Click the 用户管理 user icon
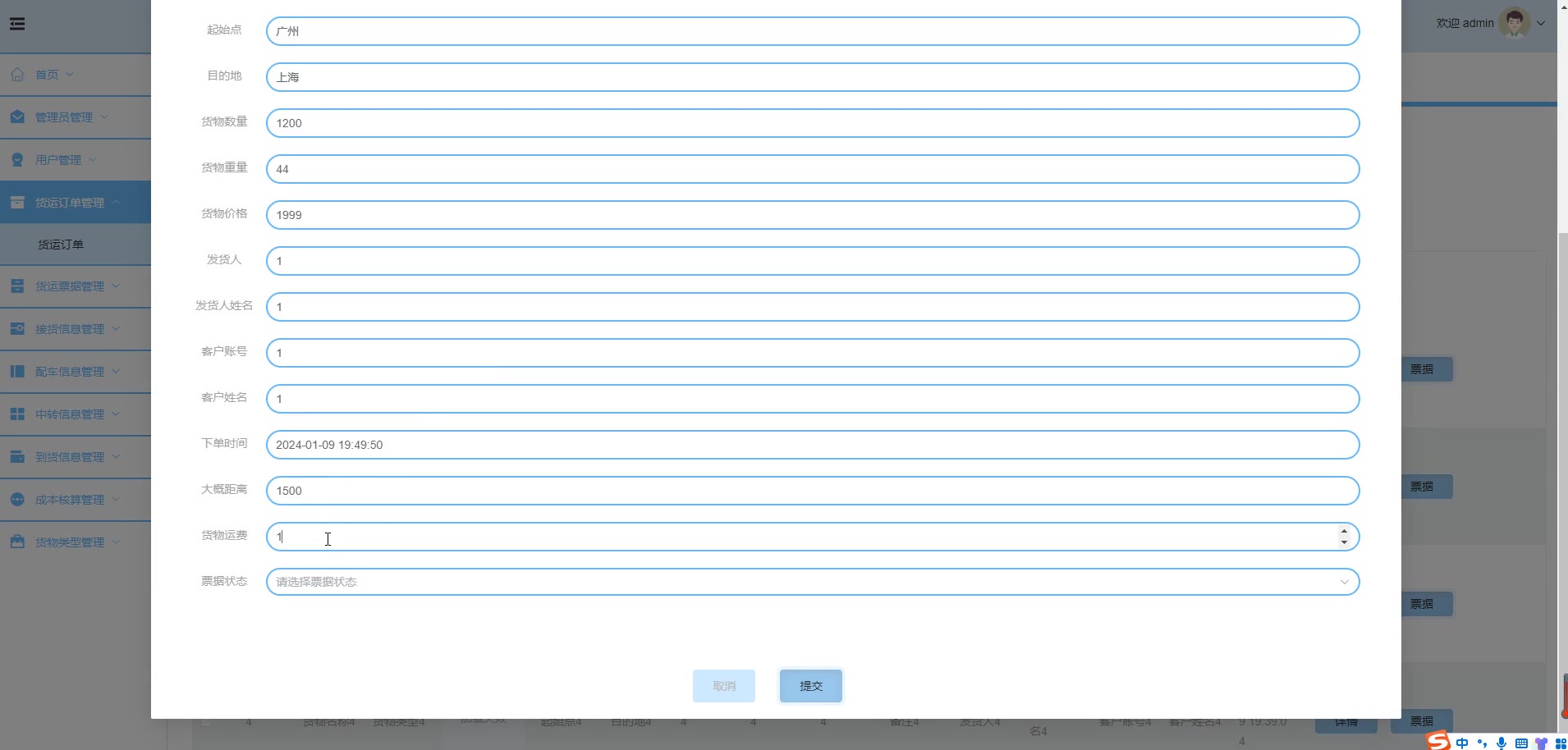The width and height of the screenshot is (1568, 750). click(17, 160)
